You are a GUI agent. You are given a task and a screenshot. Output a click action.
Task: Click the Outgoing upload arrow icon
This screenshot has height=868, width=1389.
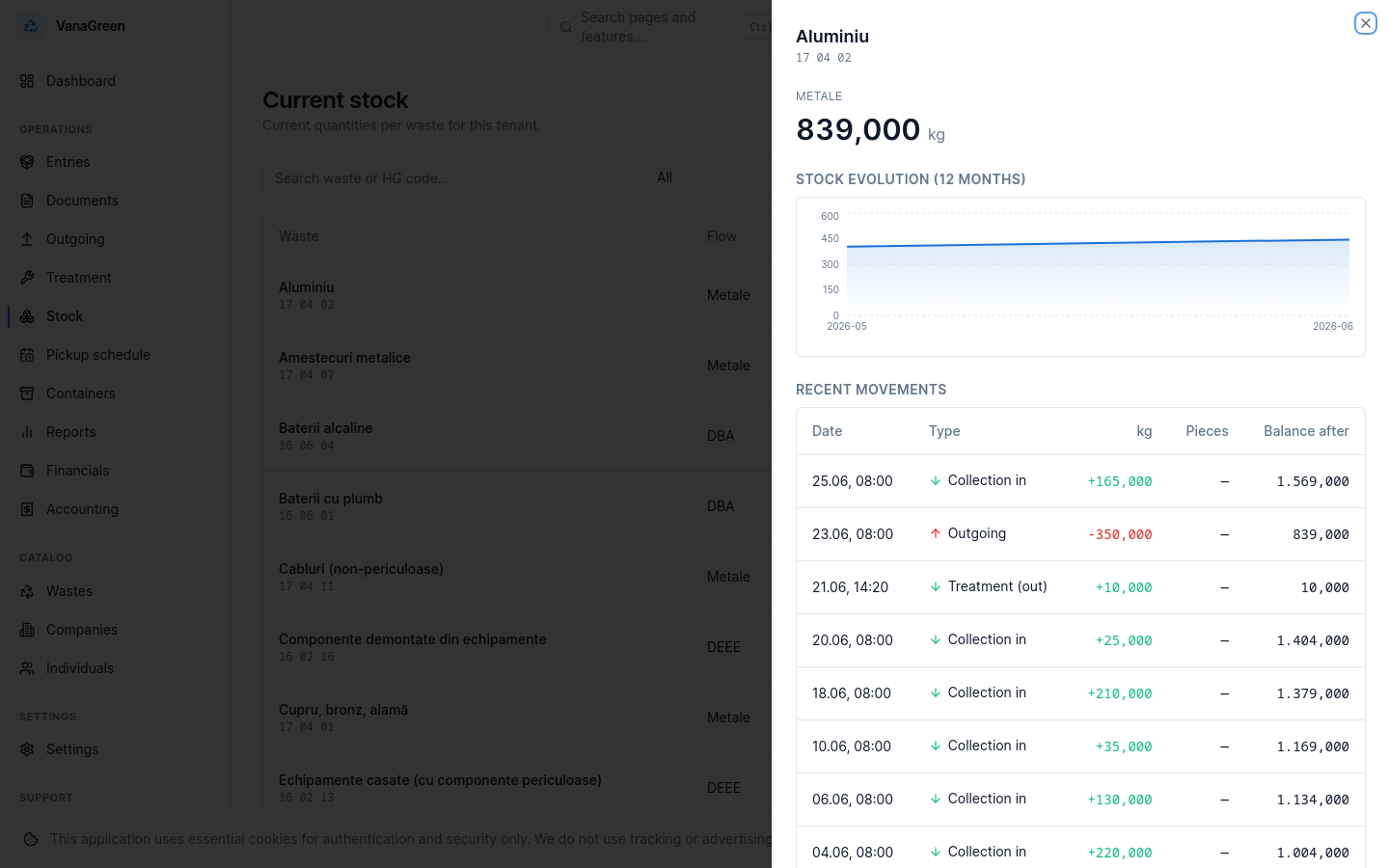click(27, 239)
